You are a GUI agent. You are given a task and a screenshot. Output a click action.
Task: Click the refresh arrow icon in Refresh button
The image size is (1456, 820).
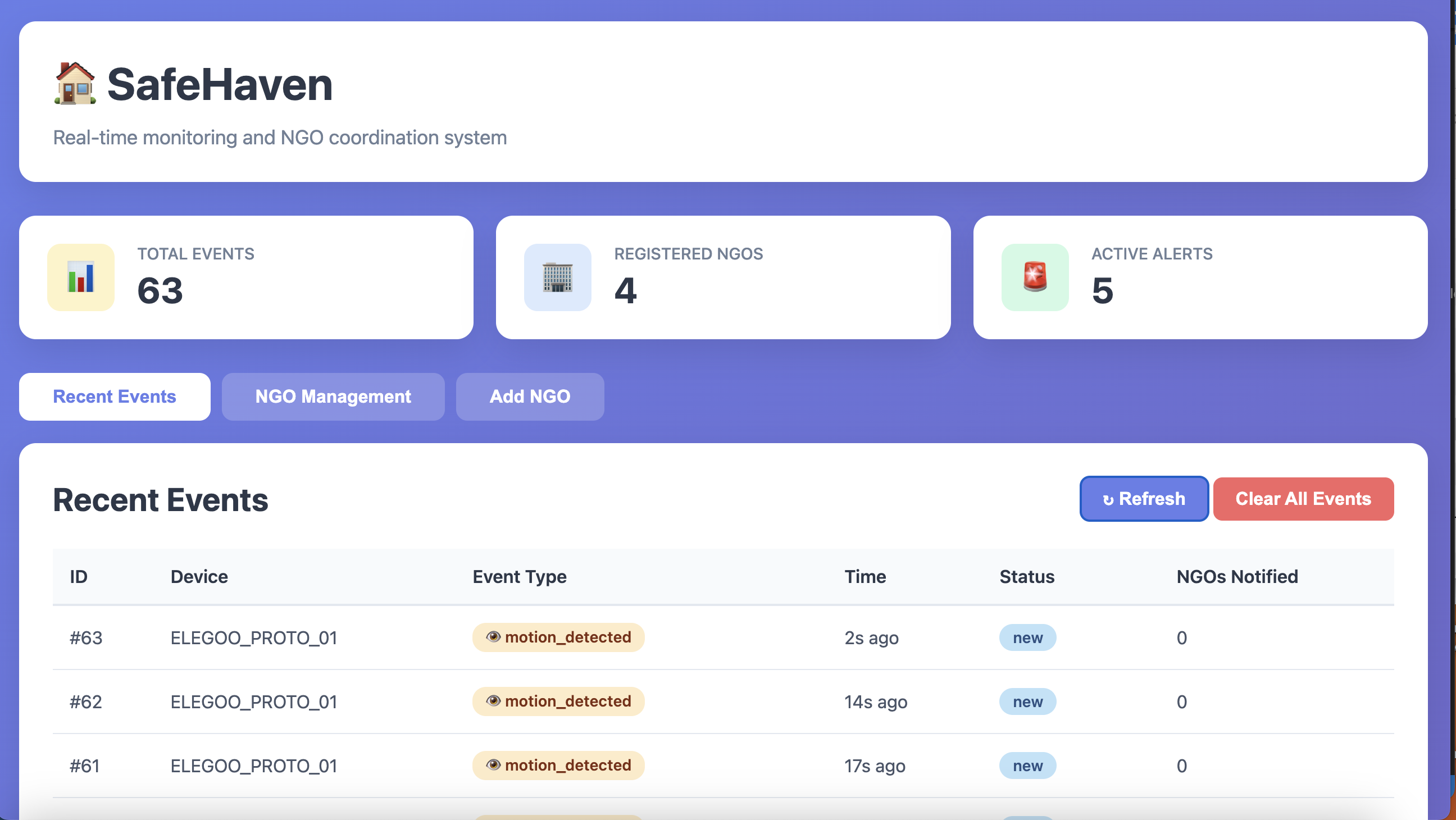[x=1108, y=499]
